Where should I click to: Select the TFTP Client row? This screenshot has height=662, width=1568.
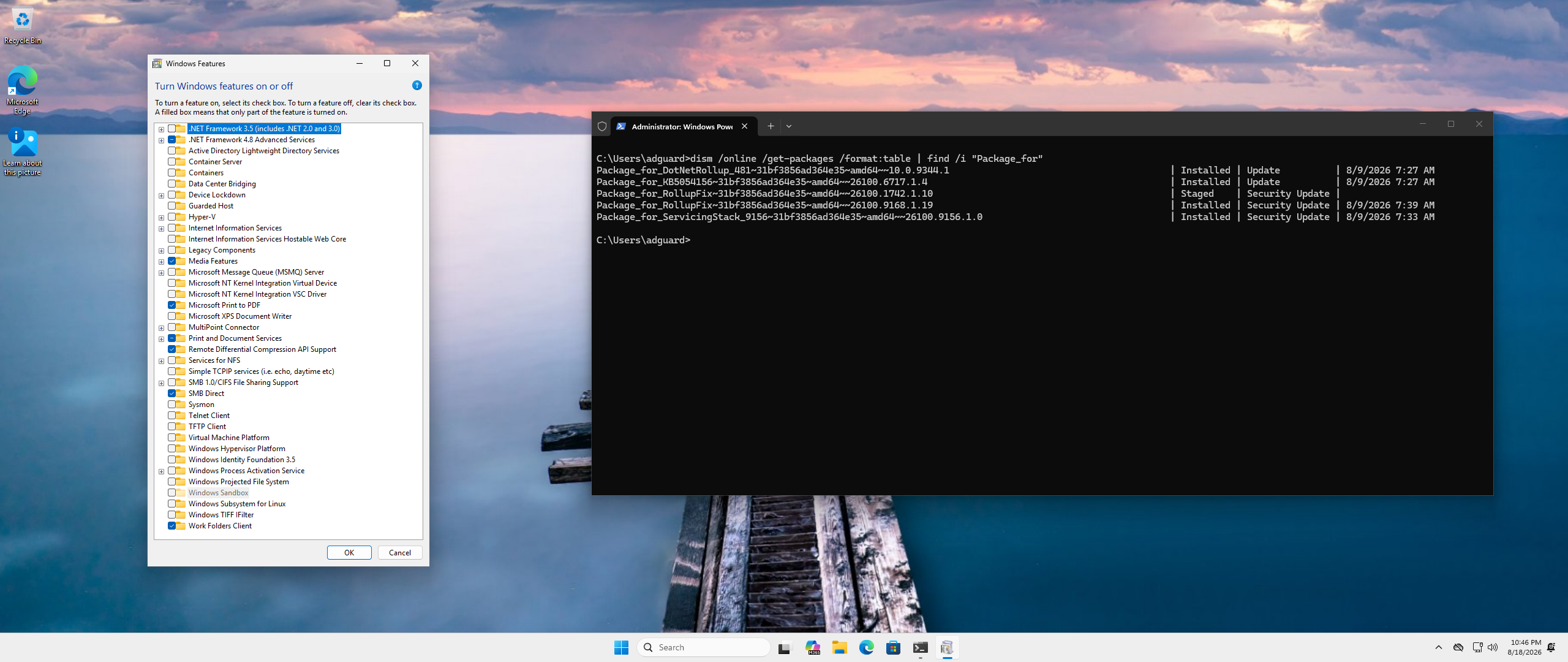pyautogui.click(x=207, y=427)
